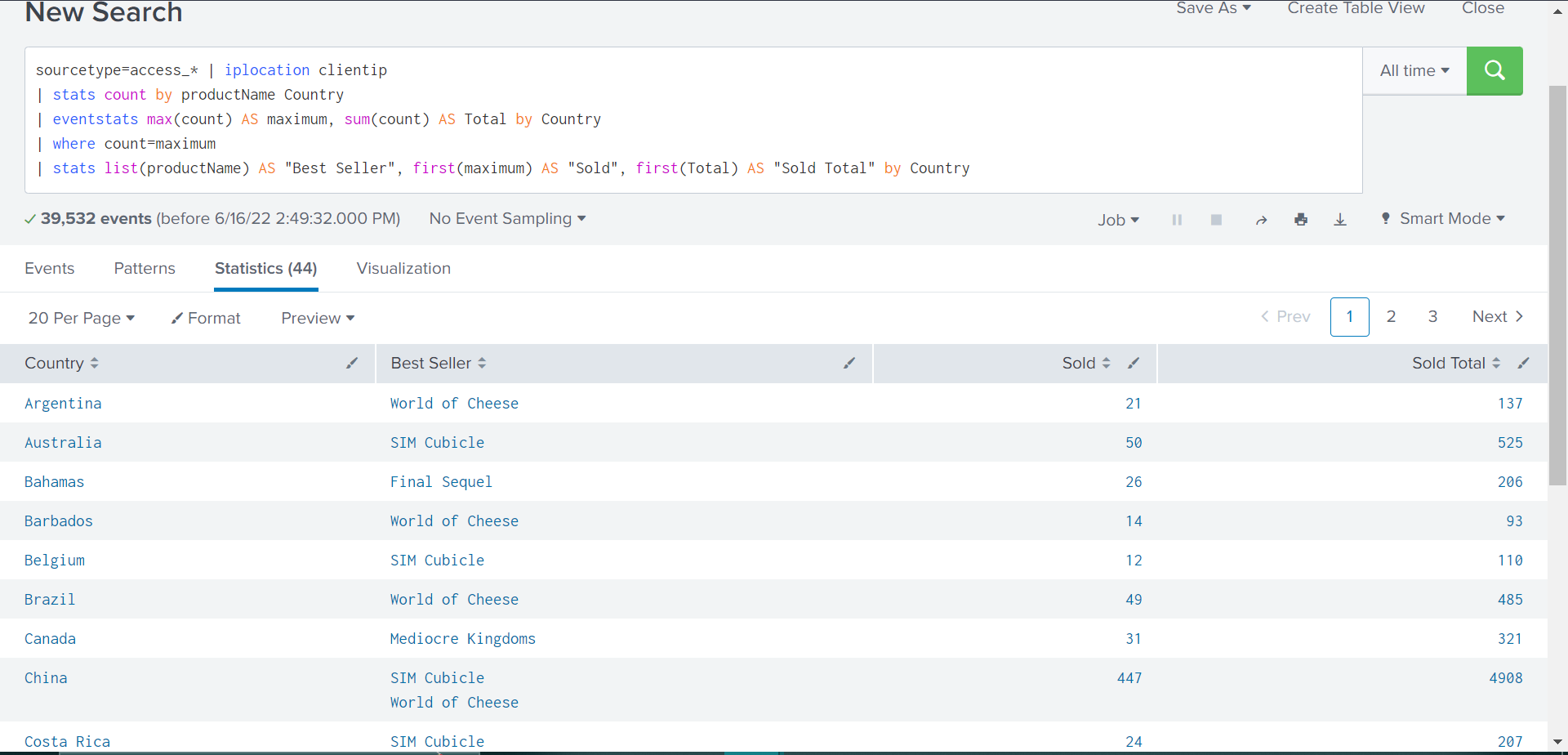Open the No Event Sampling dropdown
The width and height of the screenshot is (1568, 755).
506,218
